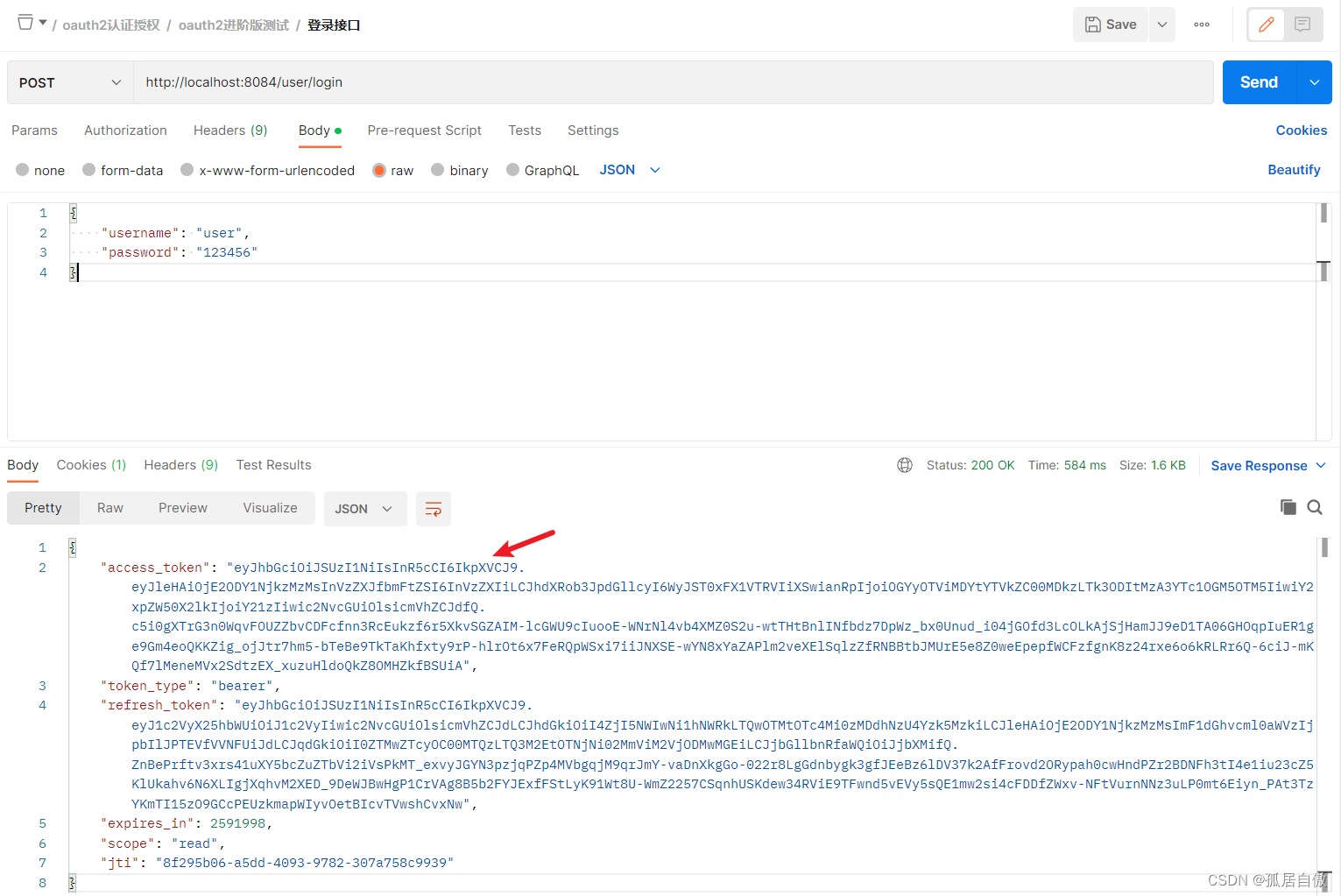
Task: Click the "username" line in body editor
Action: (175, 233)
